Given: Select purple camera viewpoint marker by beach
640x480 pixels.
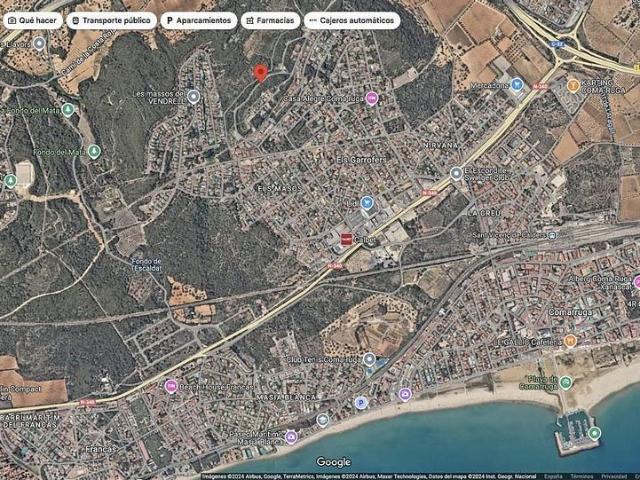Looking at the screenshot, I should [405, 394].
